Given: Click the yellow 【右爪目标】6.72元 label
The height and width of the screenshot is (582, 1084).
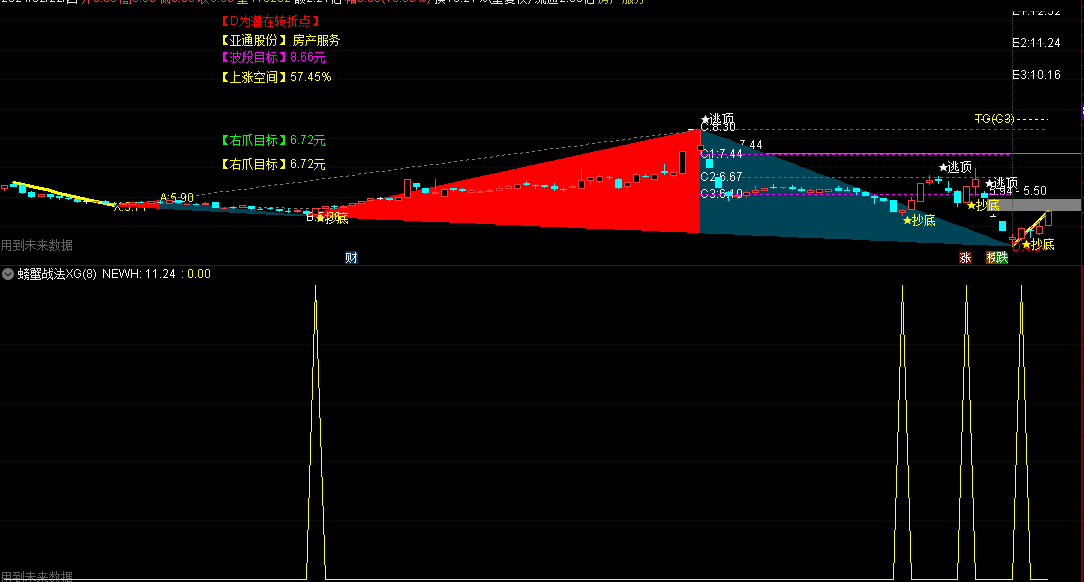Looking at the screenshot, I should [x=273, y=165].
